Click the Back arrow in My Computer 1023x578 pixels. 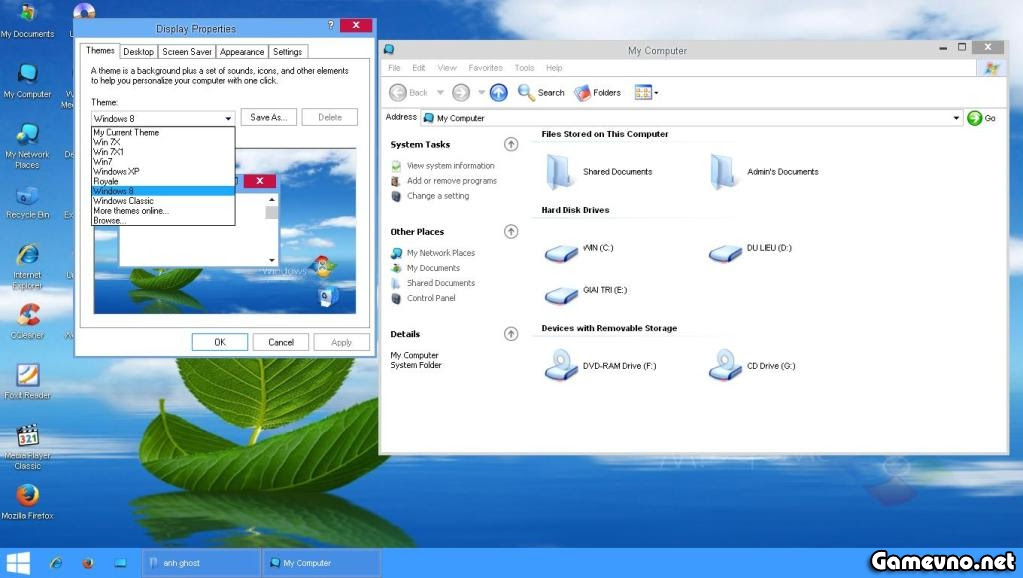tap(408, 93)
